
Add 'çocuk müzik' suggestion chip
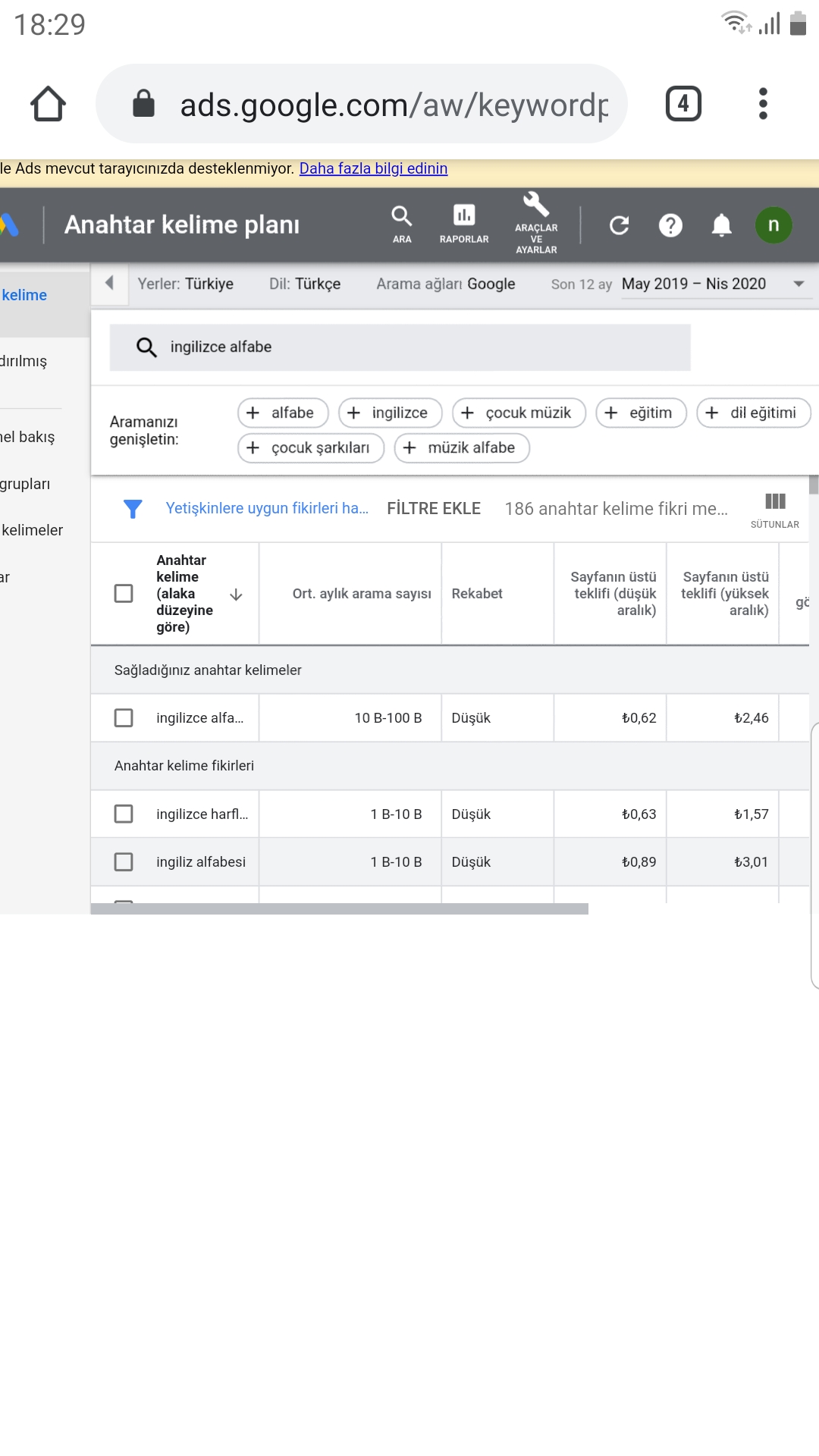(519, 413)
